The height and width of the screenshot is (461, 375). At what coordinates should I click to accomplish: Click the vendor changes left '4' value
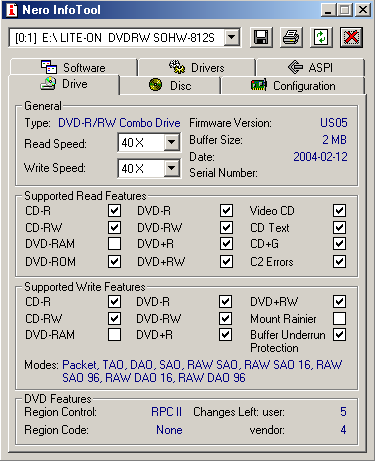pos(343,430)
